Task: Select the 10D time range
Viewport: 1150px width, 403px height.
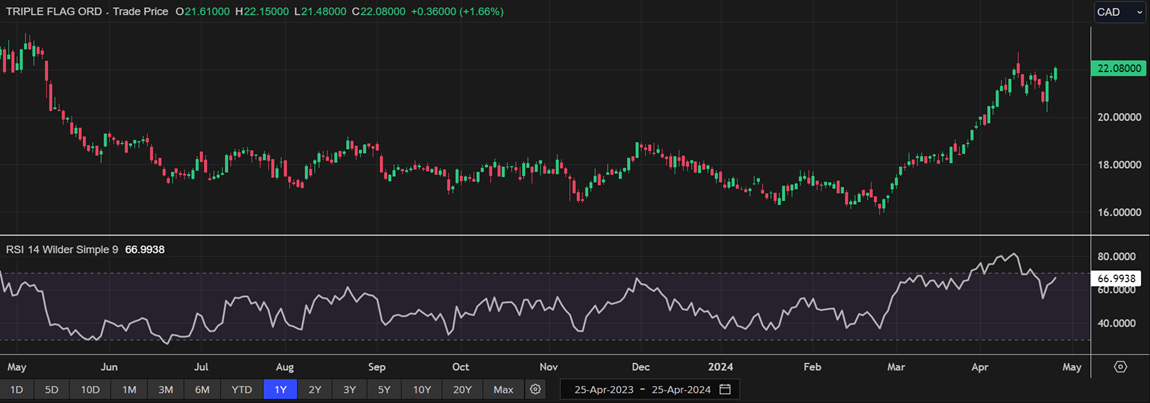Action: (x=90, y=389)
